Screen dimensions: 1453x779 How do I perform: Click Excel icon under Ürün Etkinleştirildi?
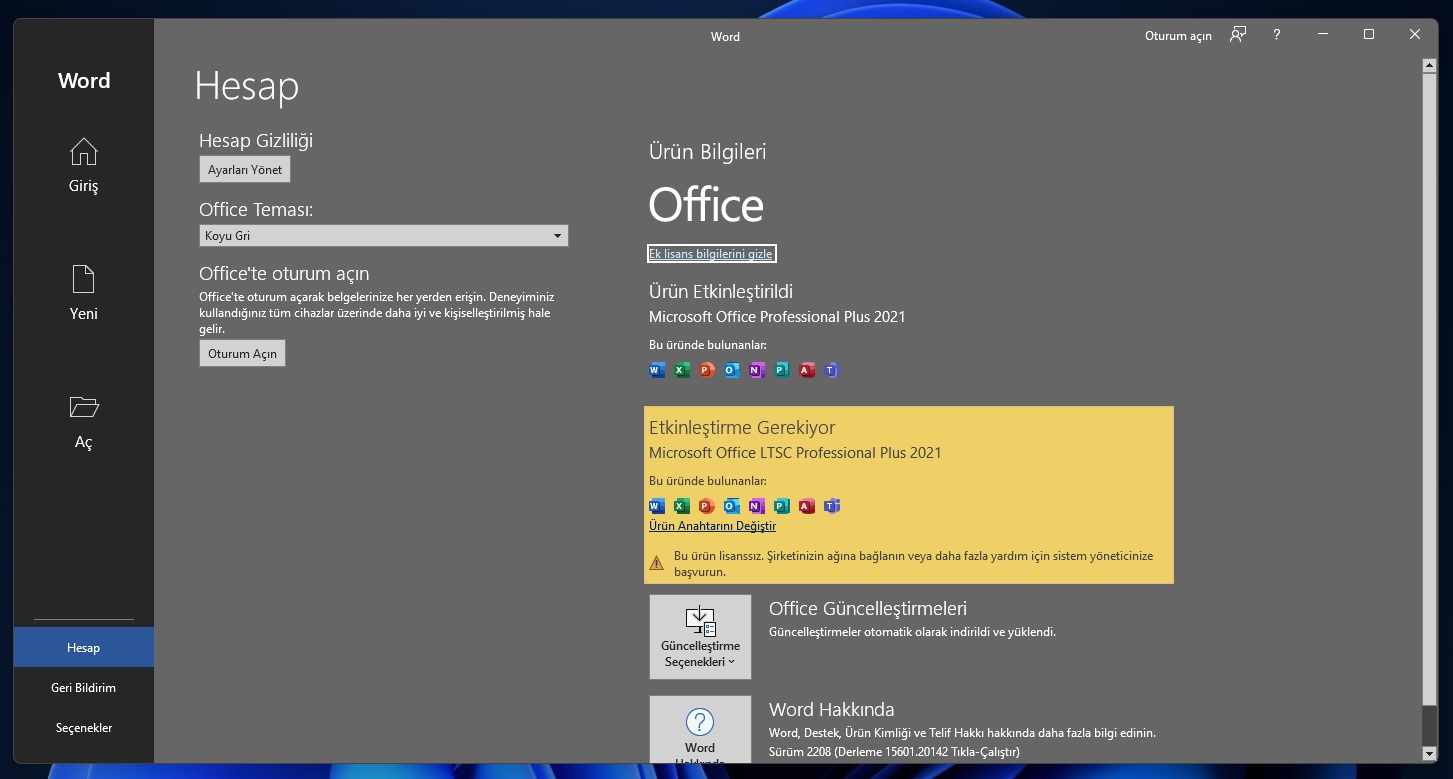point(682,370)
